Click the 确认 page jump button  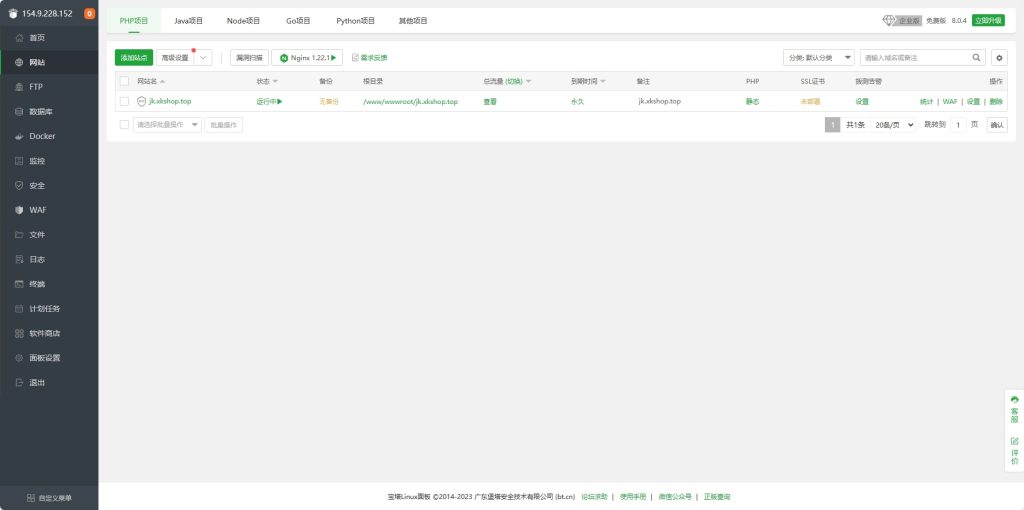point(997,125)
